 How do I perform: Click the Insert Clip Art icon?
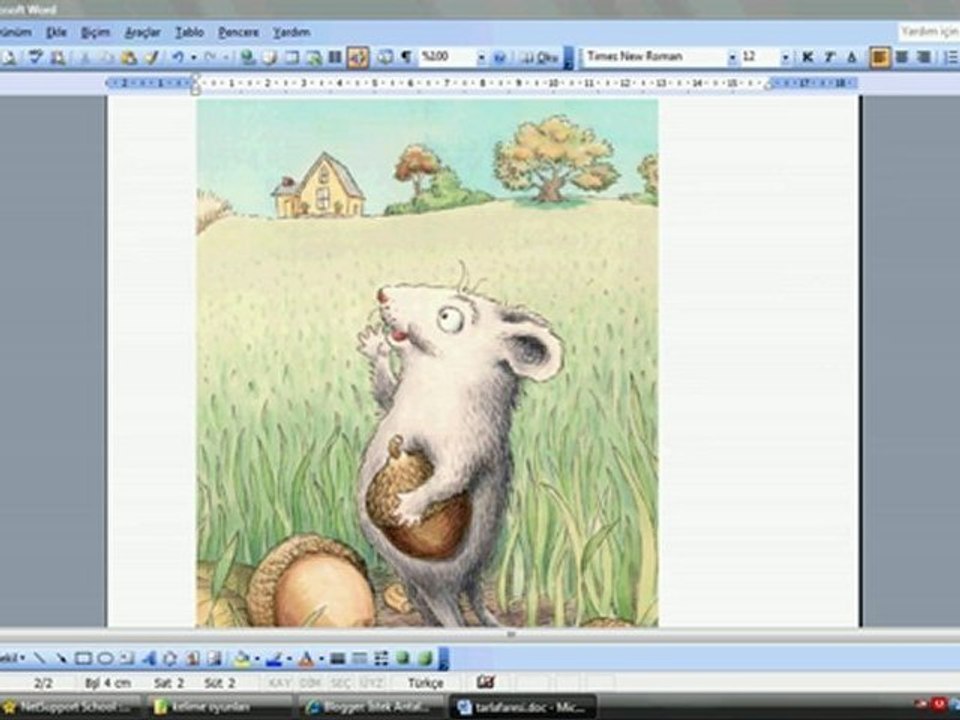192,659
